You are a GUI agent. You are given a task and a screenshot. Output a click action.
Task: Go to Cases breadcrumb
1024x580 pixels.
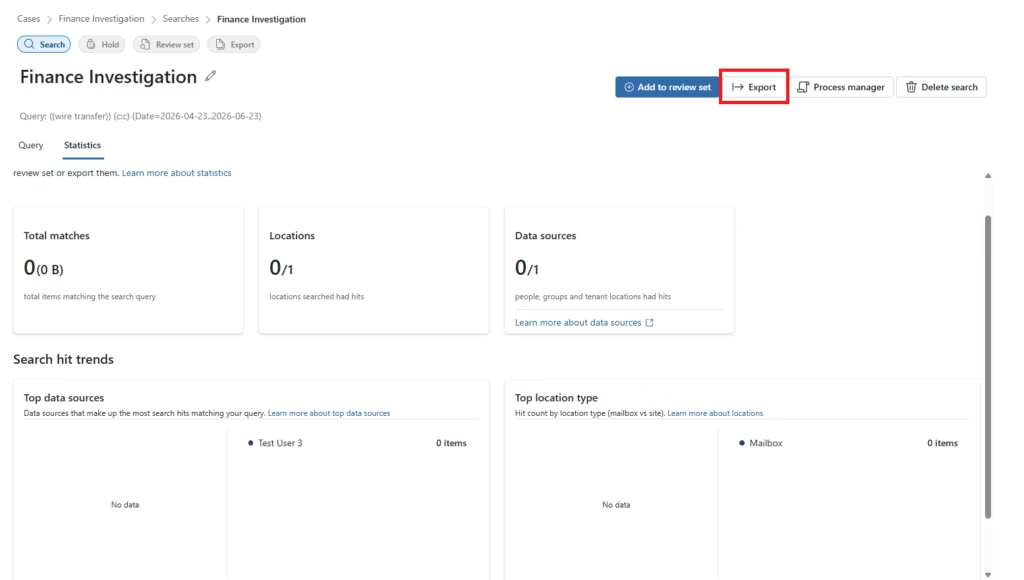28,19
